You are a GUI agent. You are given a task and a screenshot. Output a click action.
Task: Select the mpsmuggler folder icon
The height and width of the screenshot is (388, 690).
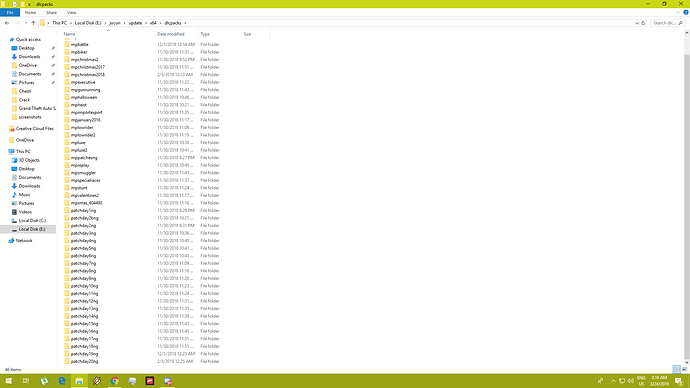tap(67, 173)
